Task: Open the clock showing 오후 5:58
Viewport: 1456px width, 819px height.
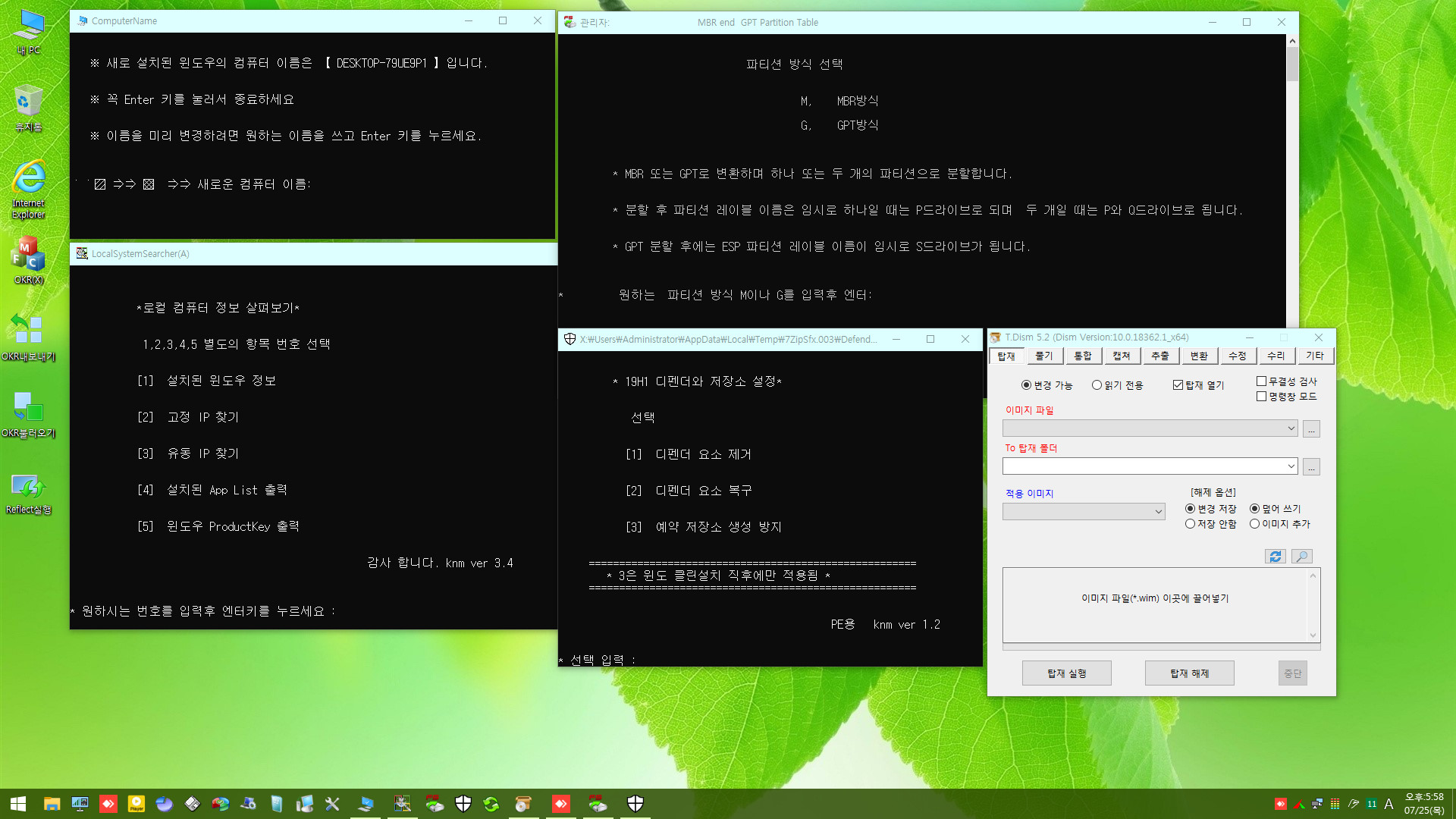Action: 1424,804
